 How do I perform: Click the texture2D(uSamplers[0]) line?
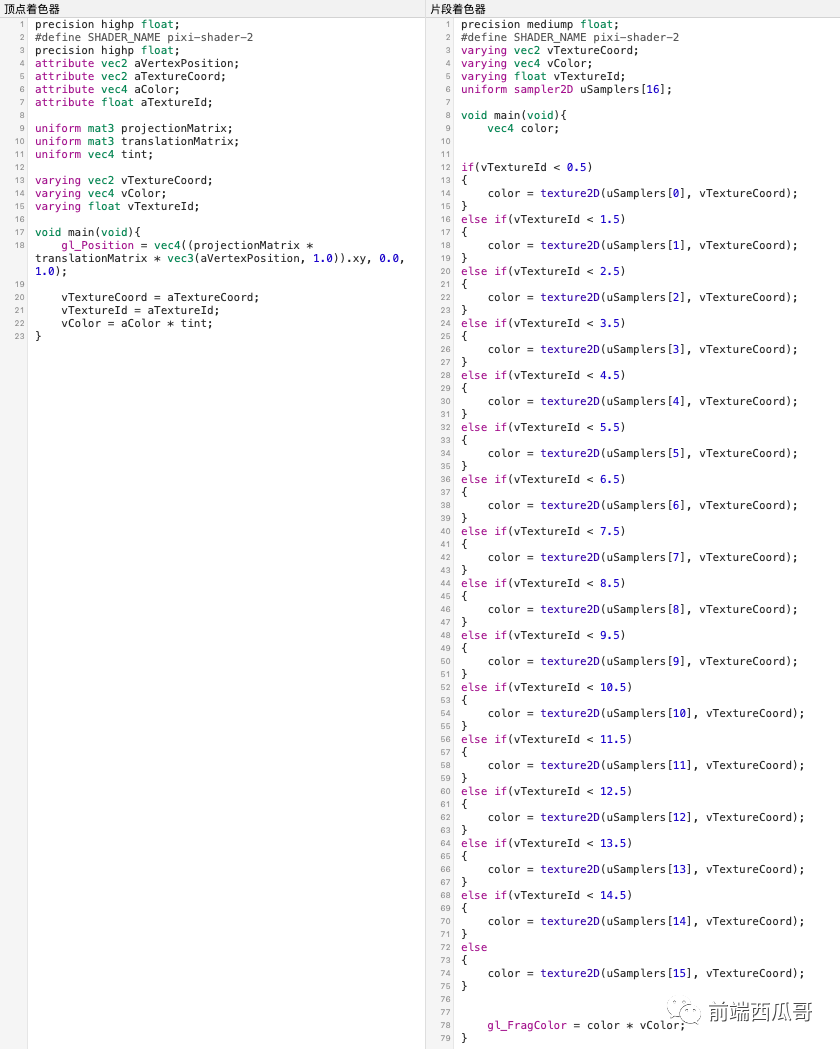643,193
